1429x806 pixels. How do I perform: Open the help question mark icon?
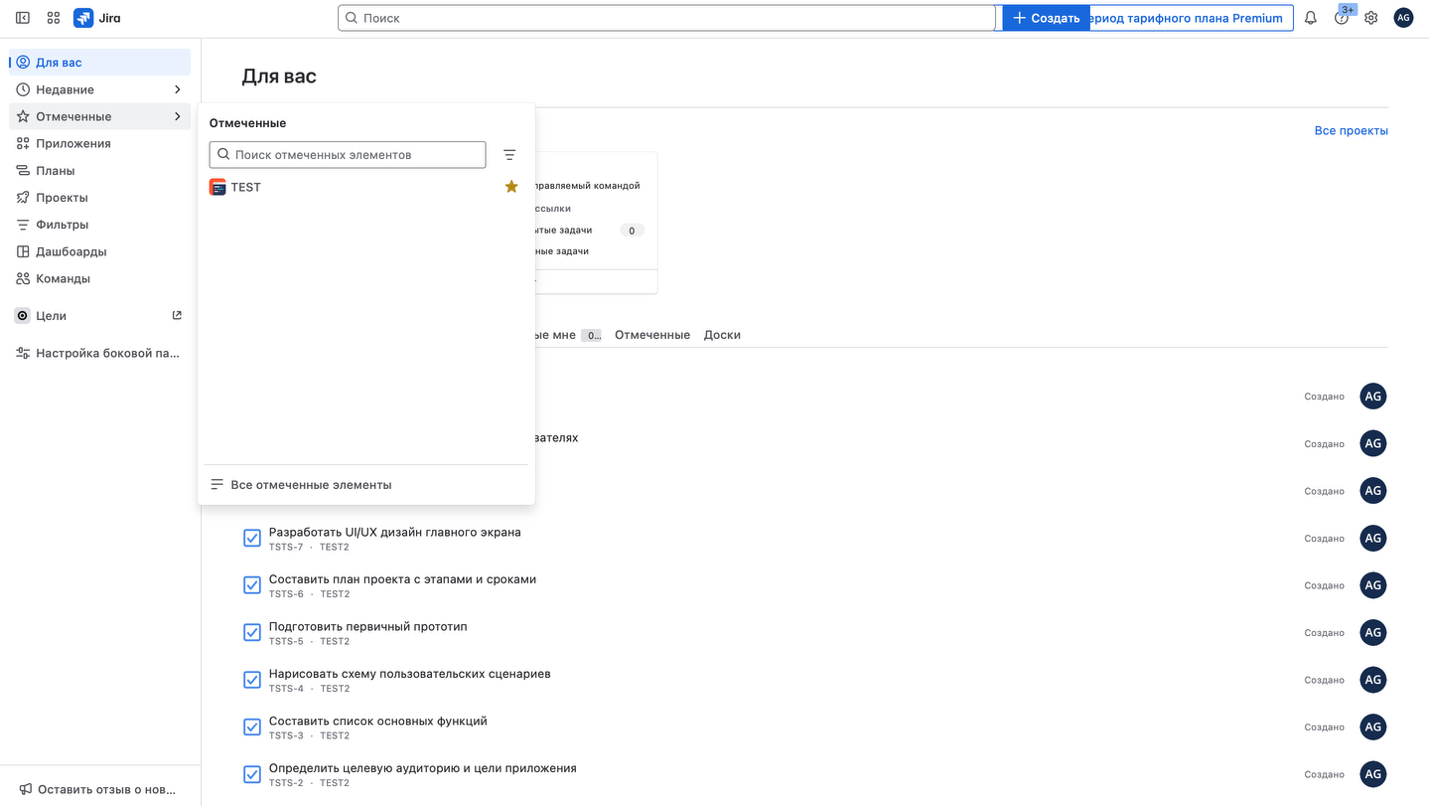tap(1341, 18)
